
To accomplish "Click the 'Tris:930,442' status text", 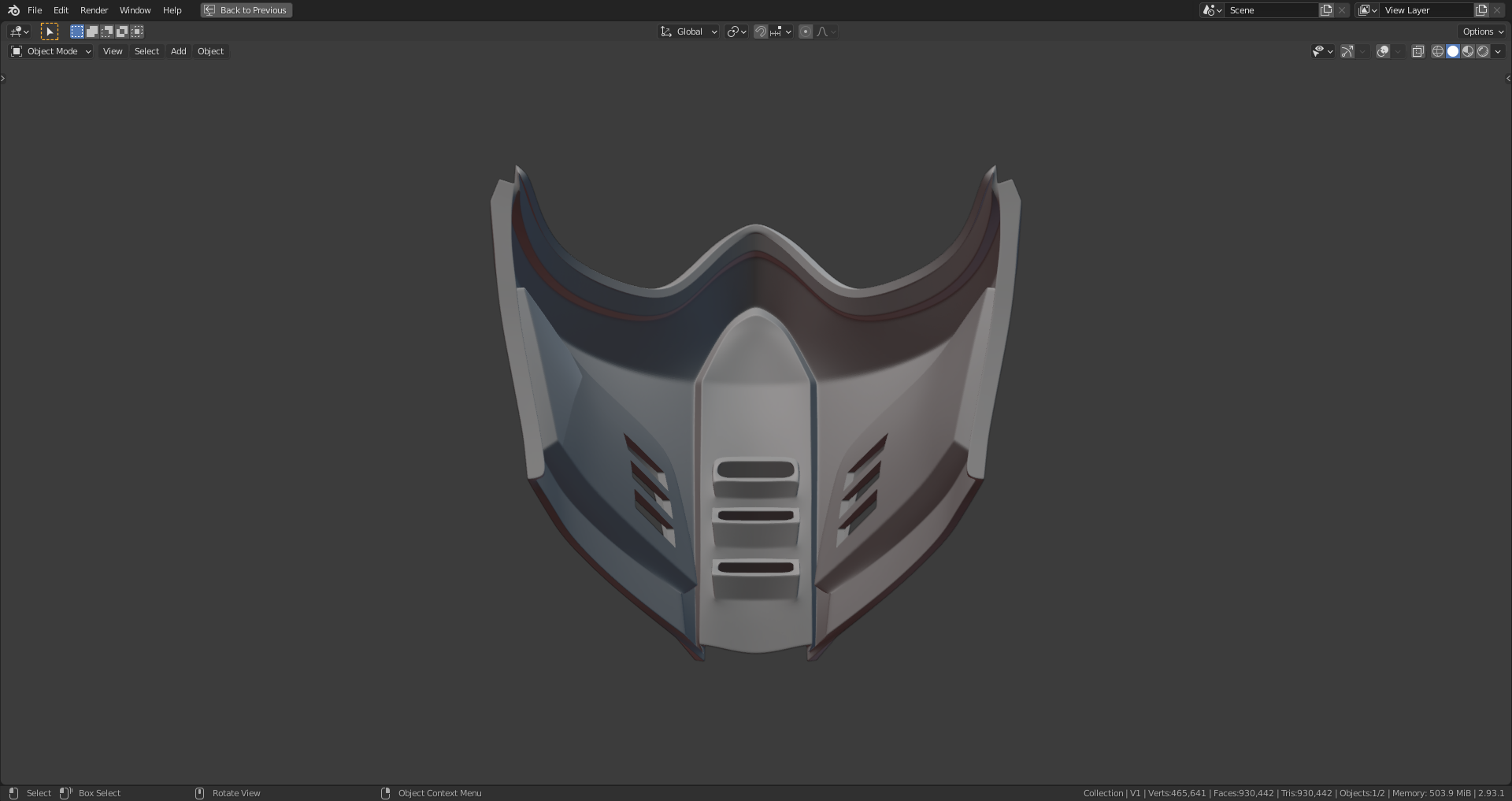I will [1306, 793].
